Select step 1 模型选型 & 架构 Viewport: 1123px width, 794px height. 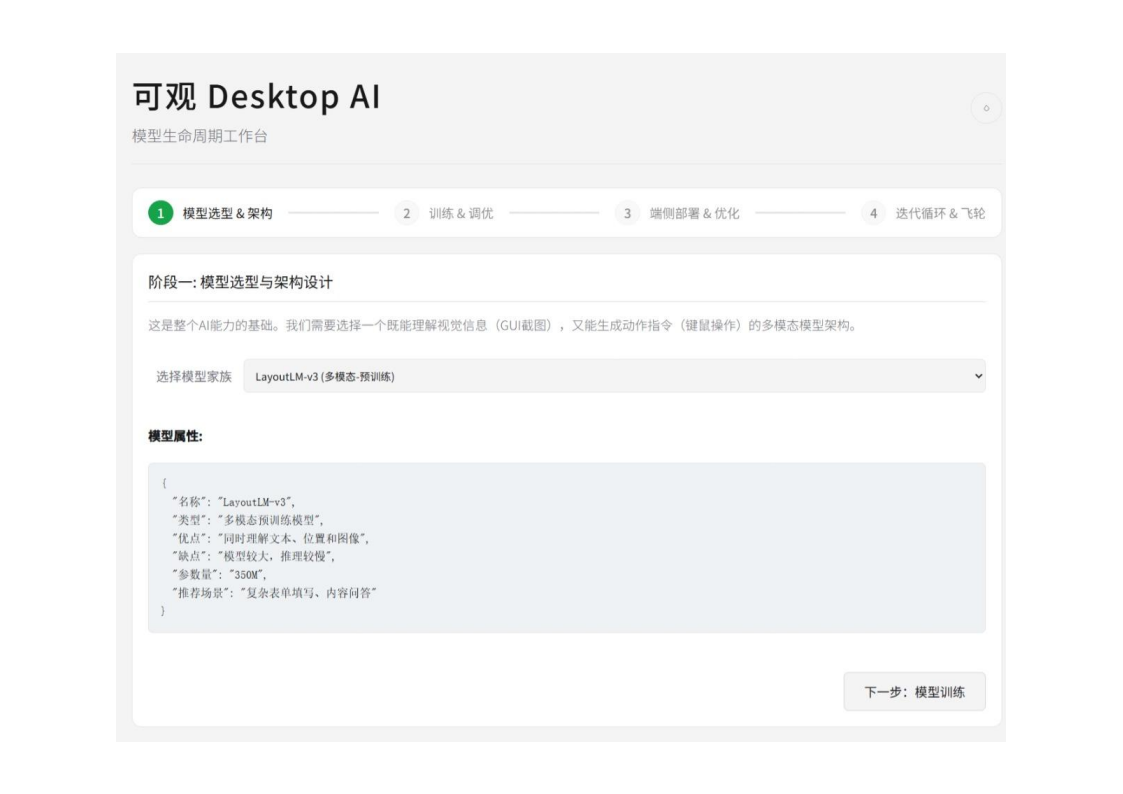[x=210, y=213]
